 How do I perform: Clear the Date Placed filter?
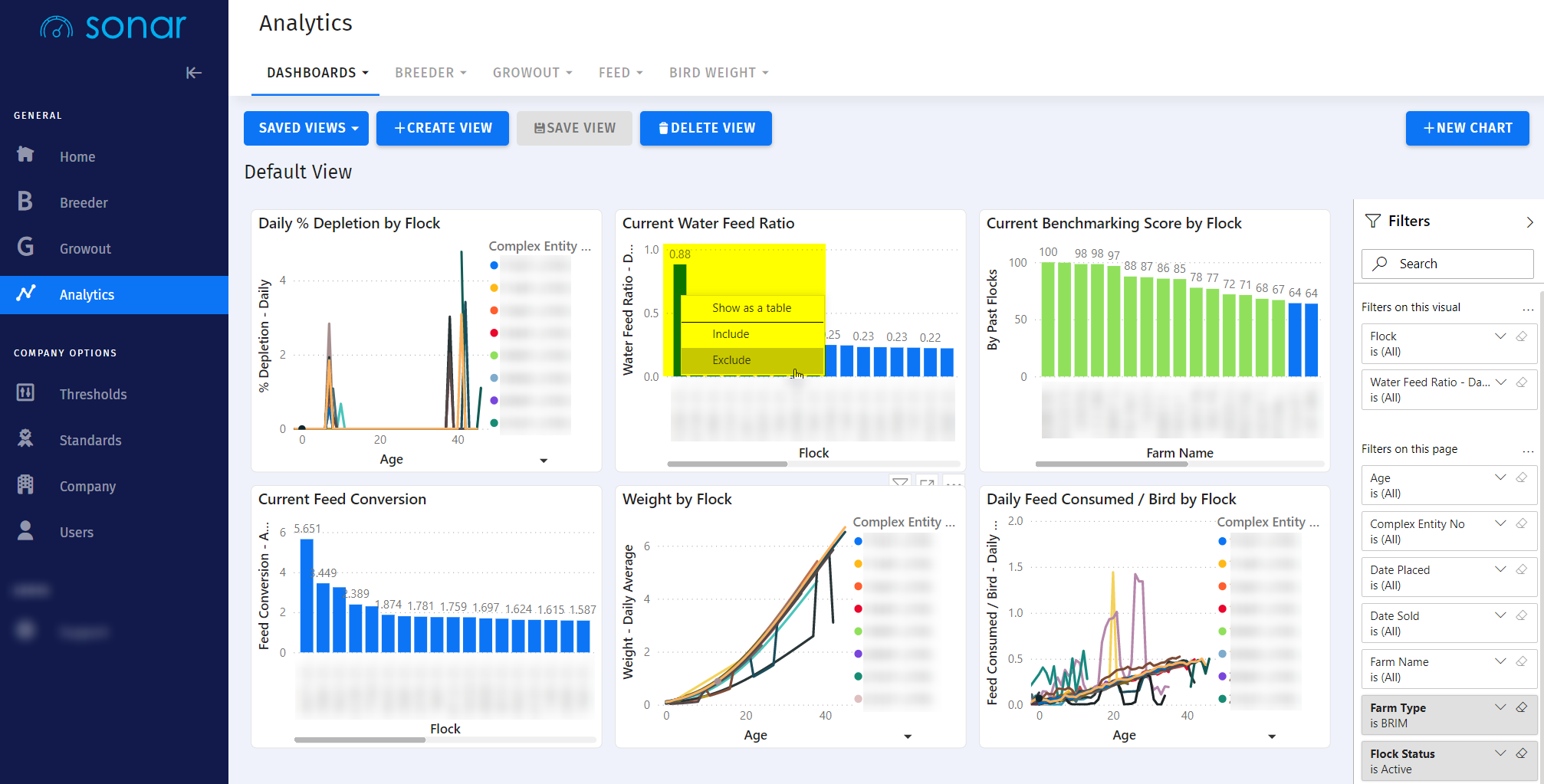tap(1522, 569)
